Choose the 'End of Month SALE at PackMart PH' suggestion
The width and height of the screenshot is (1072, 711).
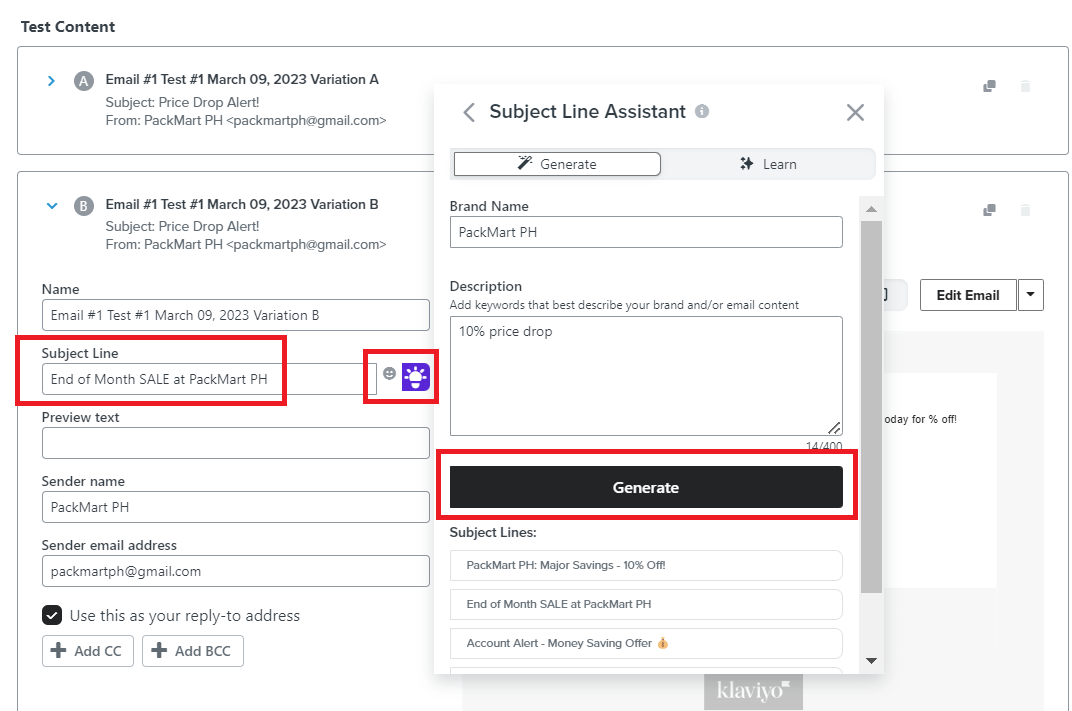tap(646, 604)
